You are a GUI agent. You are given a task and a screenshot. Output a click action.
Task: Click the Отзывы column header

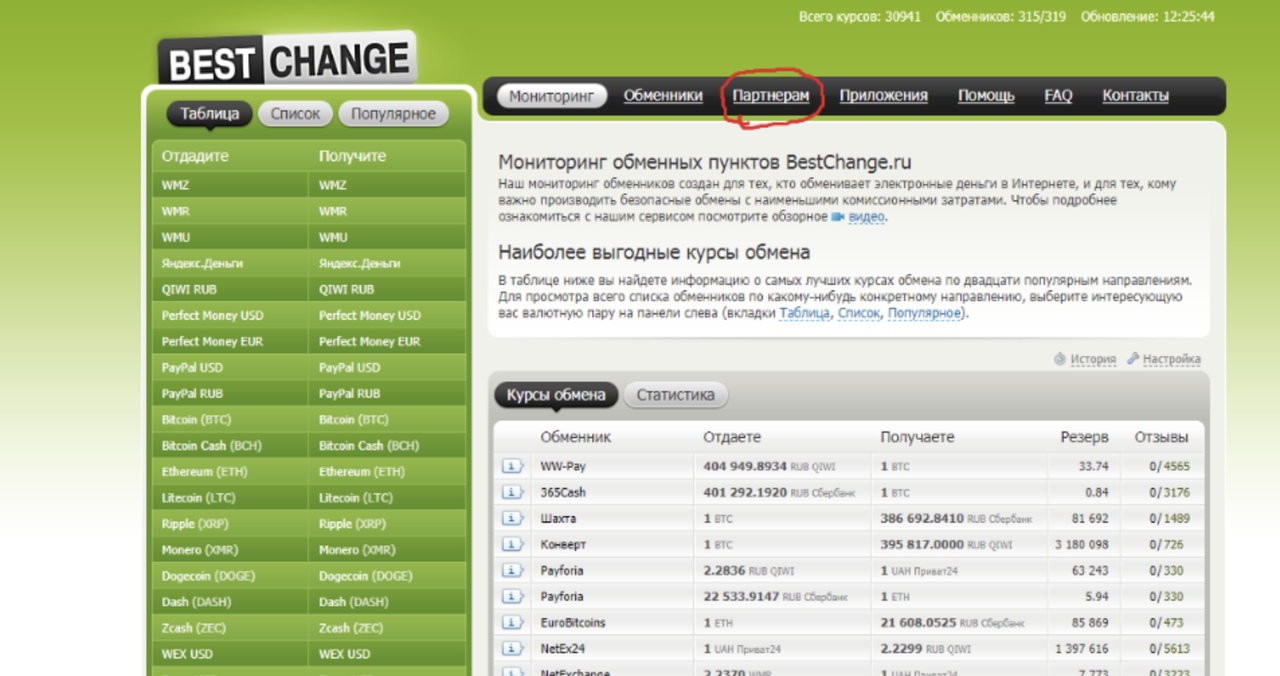point(1161,437)
